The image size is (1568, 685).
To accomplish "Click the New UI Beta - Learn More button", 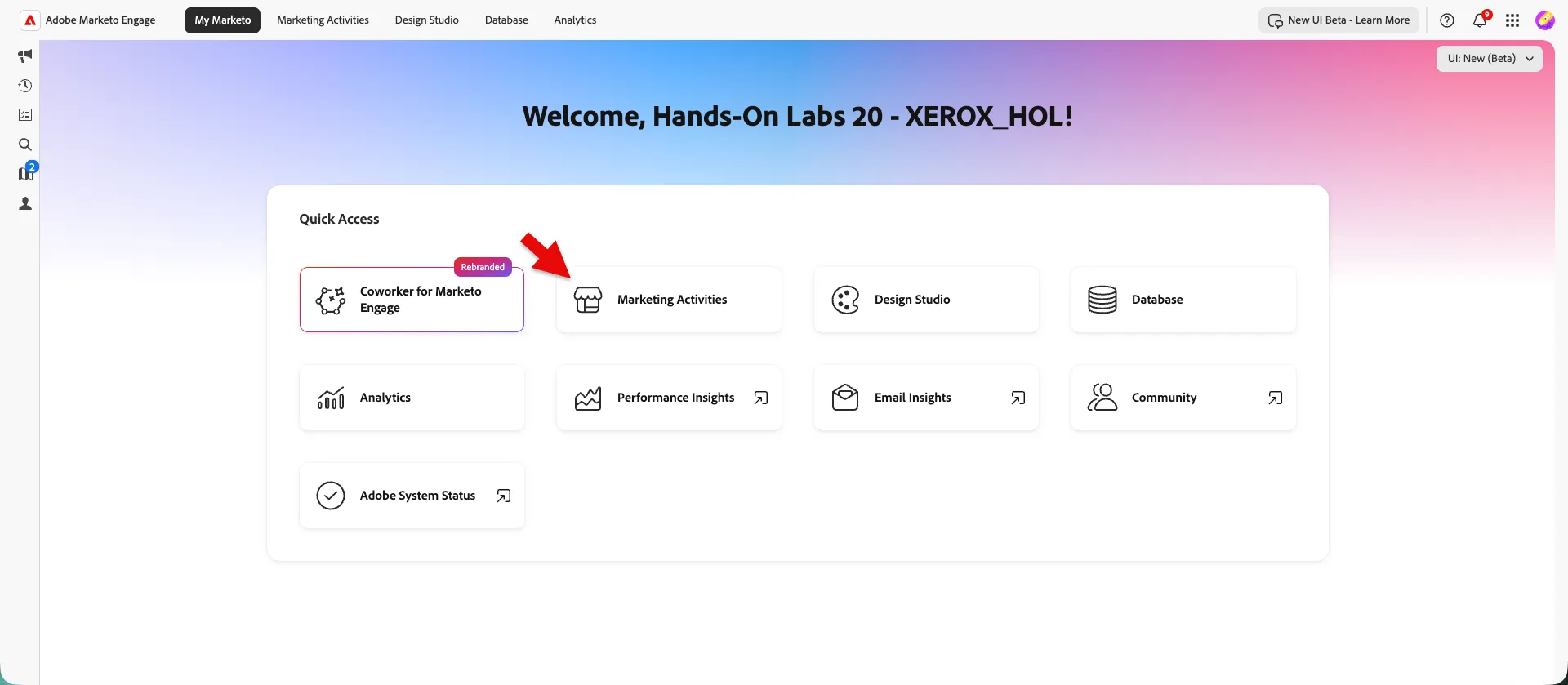I will pyautogui.click(x=1339, y=20).
